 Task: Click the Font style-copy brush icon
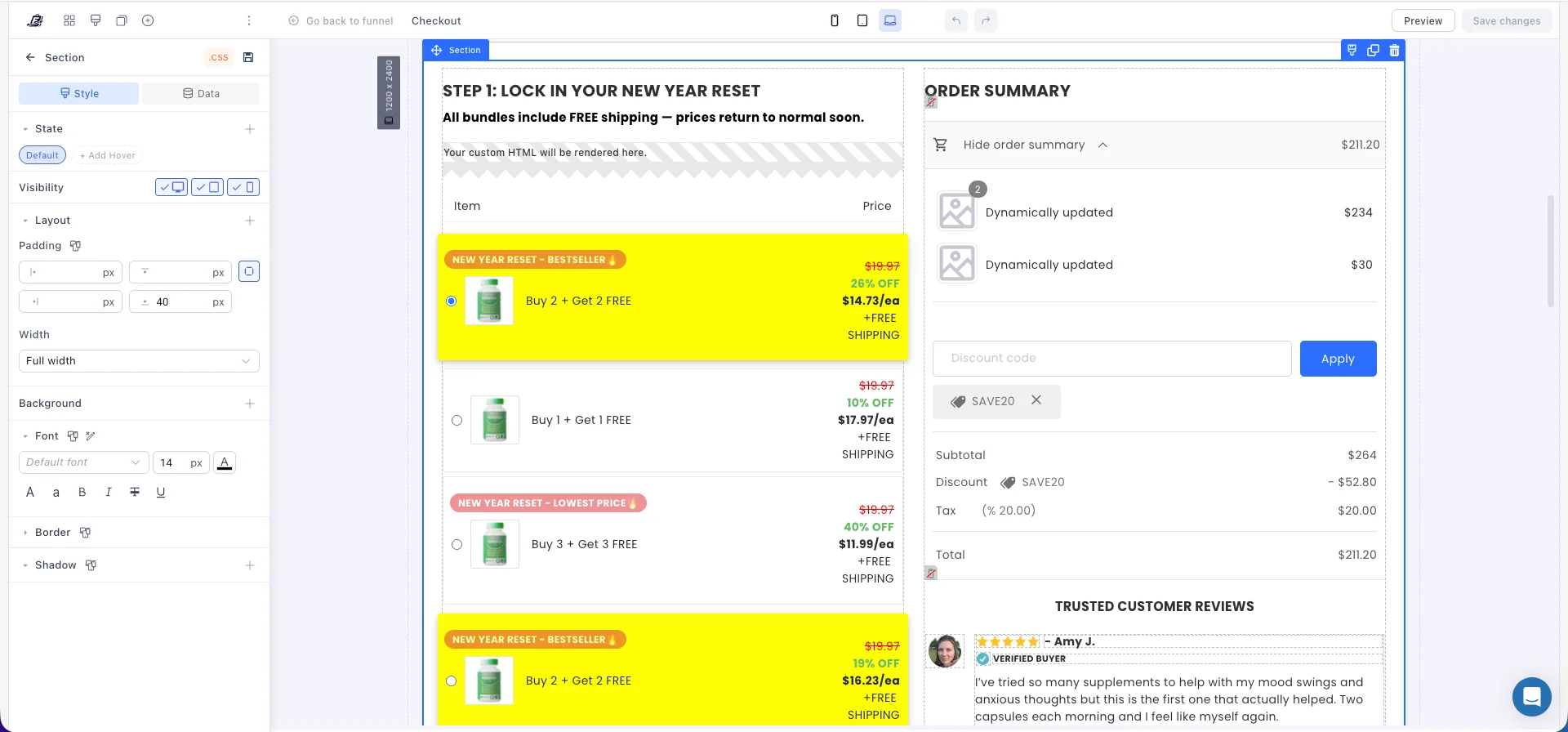coord(73,436)
